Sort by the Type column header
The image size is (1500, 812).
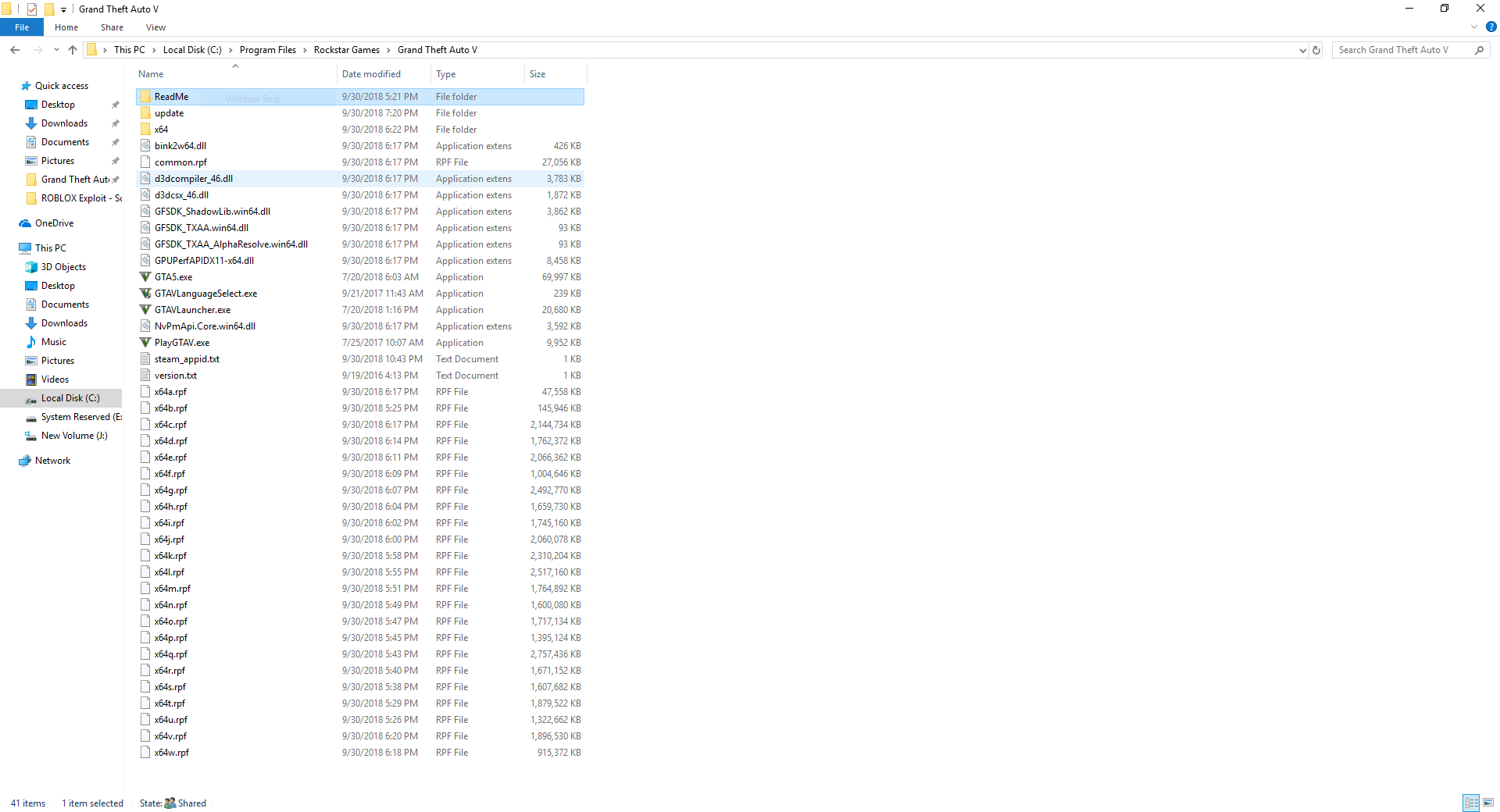(x=477, y=74)
